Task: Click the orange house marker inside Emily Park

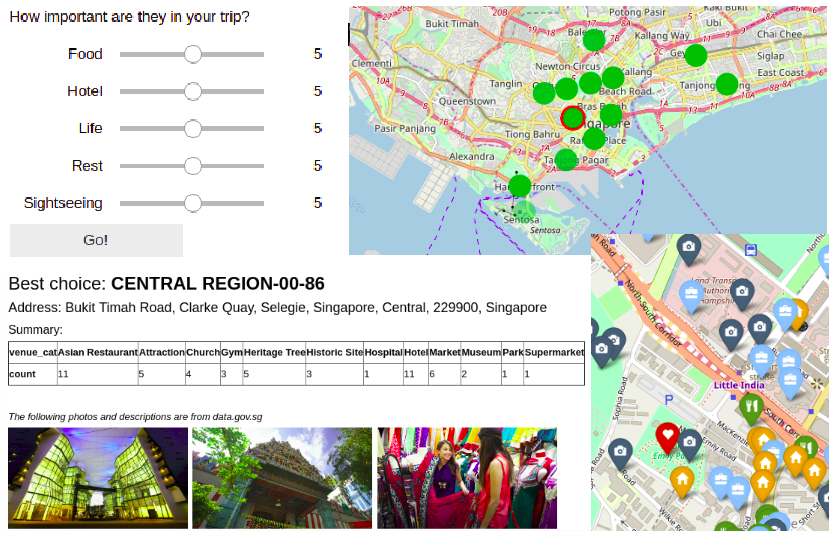Action: click(682, 479)
